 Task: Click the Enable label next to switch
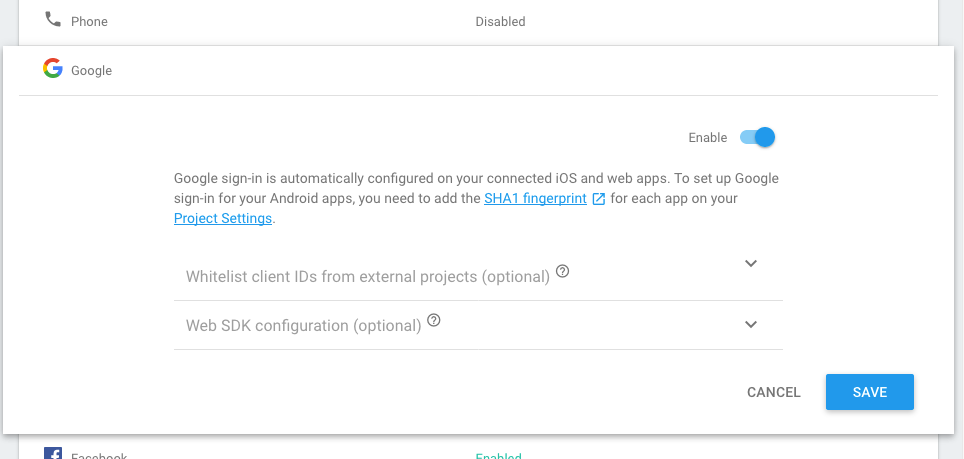pos(708,138)
